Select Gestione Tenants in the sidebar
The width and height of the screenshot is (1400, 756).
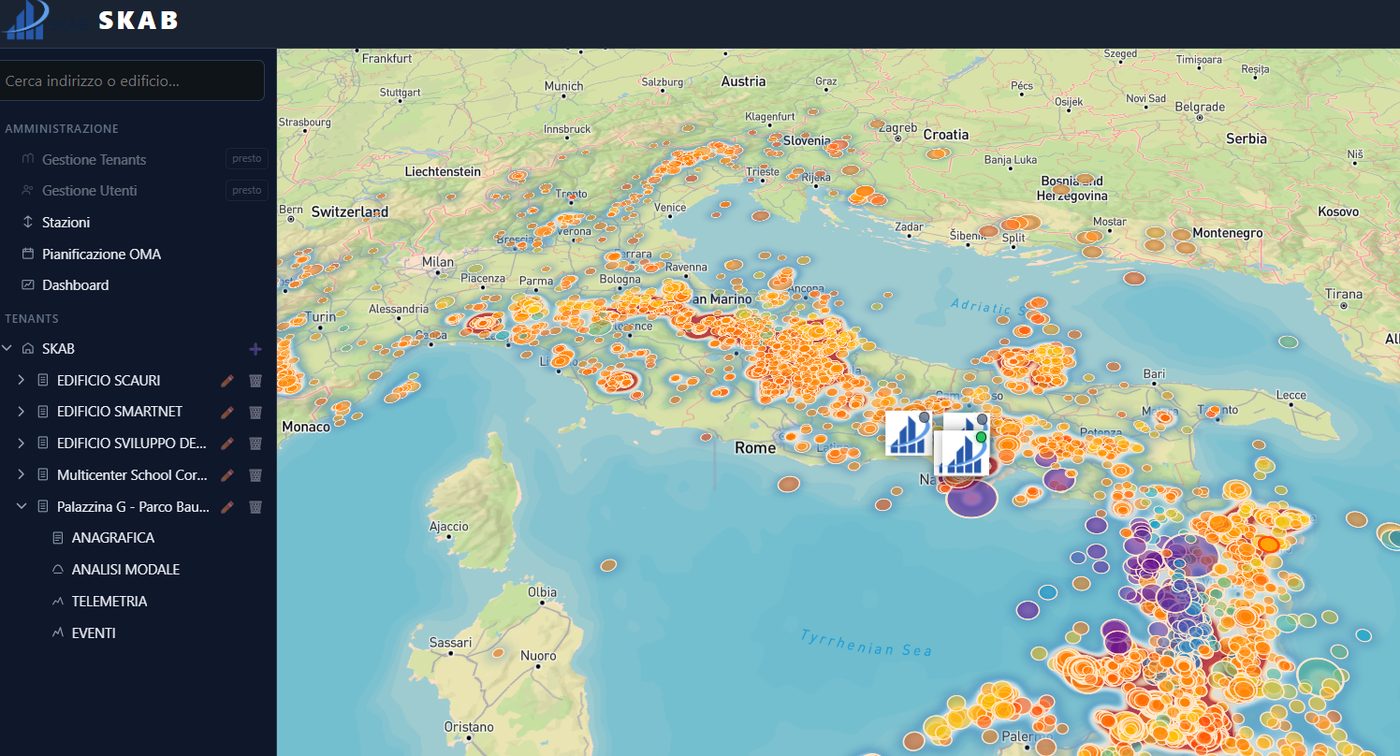pyautogui.click(x=94, y=160)
